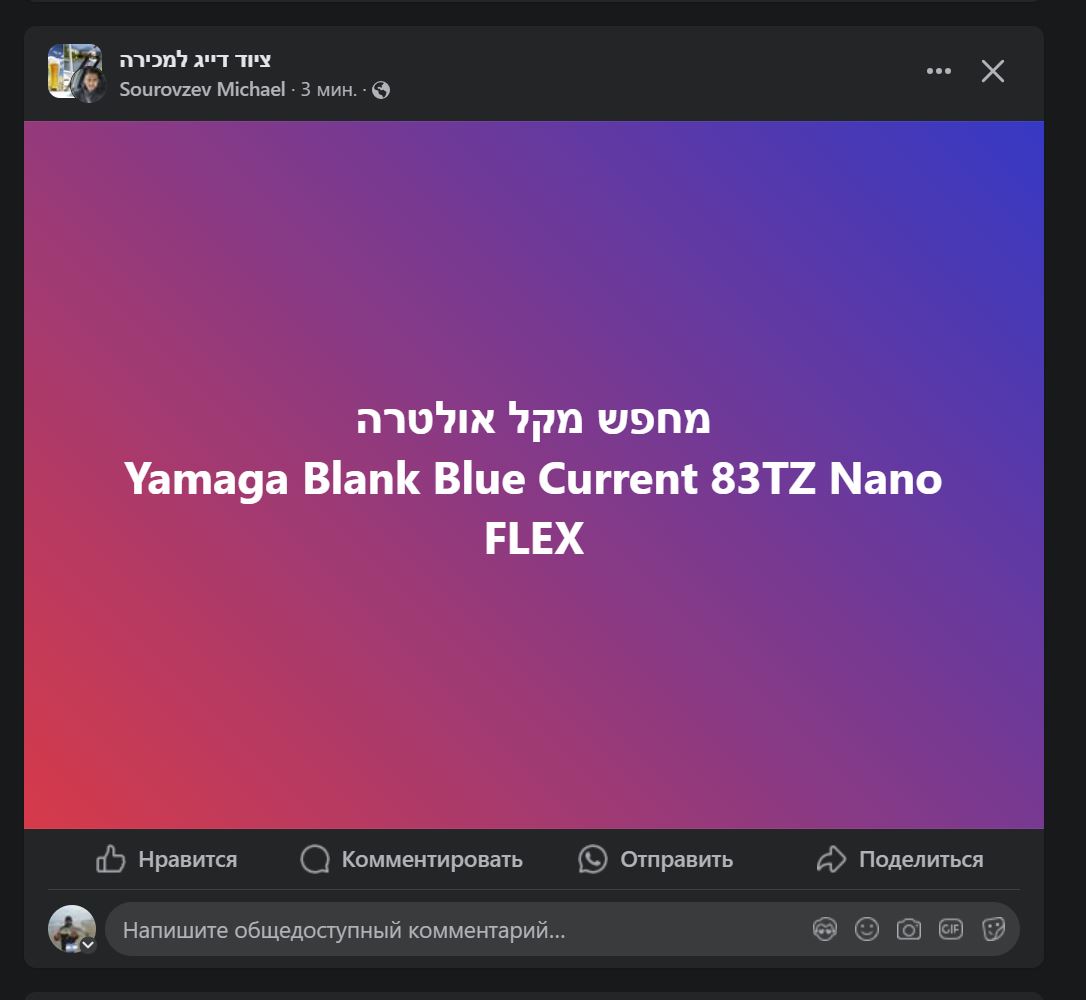Insert an avatar sticker in comment
The image size is (1086, 1000).
824,929
